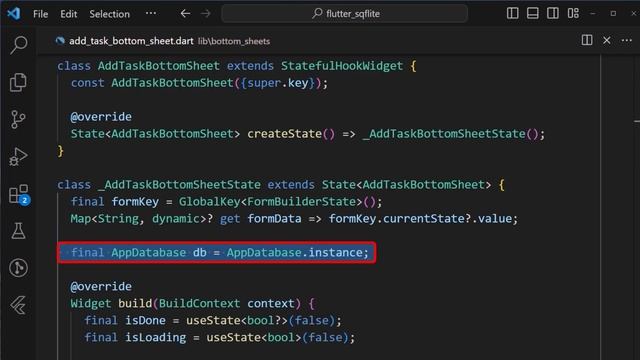Click the flutter_sqflite search box

(344, 13)
